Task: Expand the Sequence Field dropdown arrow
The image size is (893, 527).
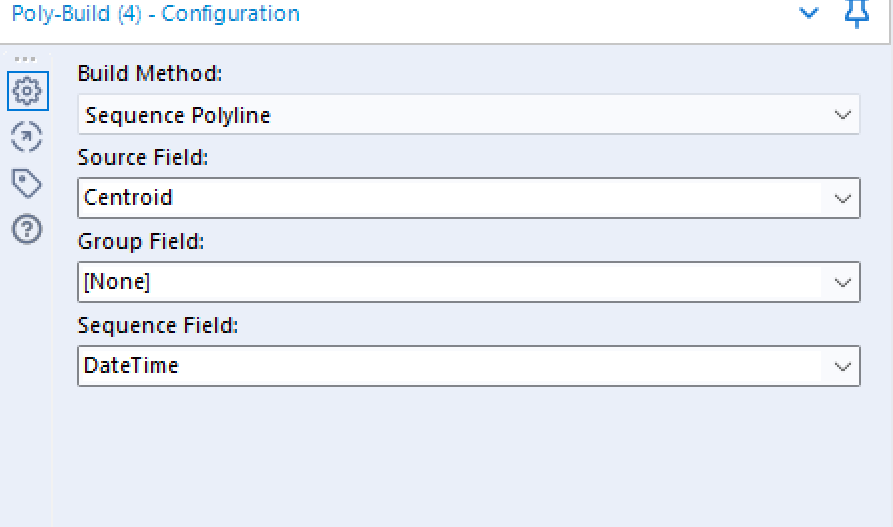Action: click(x=842, y=366)
